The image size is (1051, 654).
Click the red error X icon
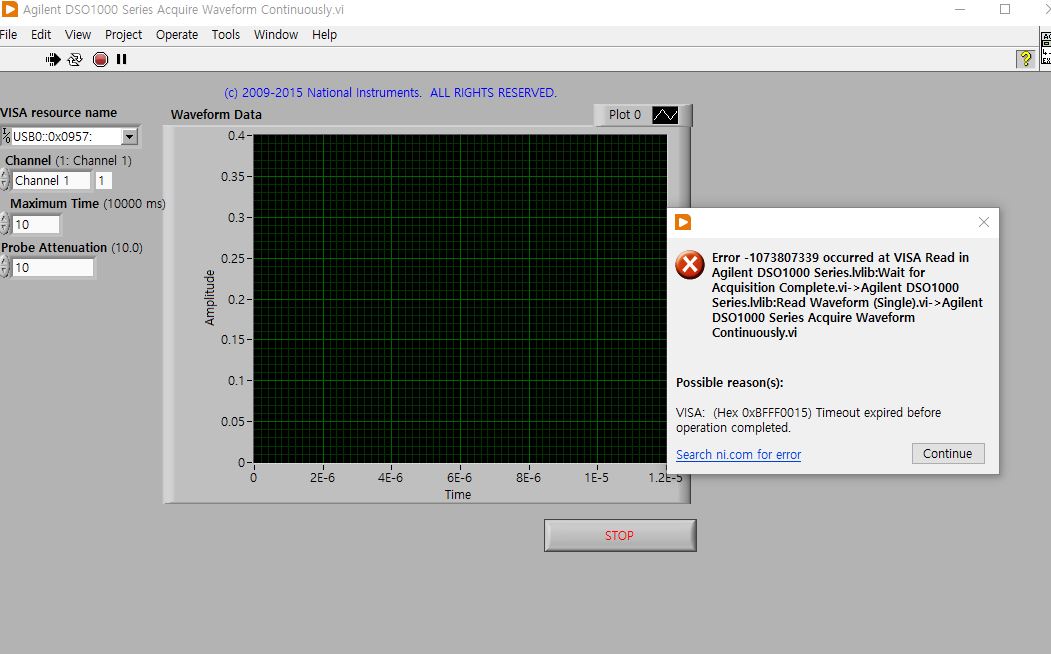pyautogui.click(x=690, y=265)
